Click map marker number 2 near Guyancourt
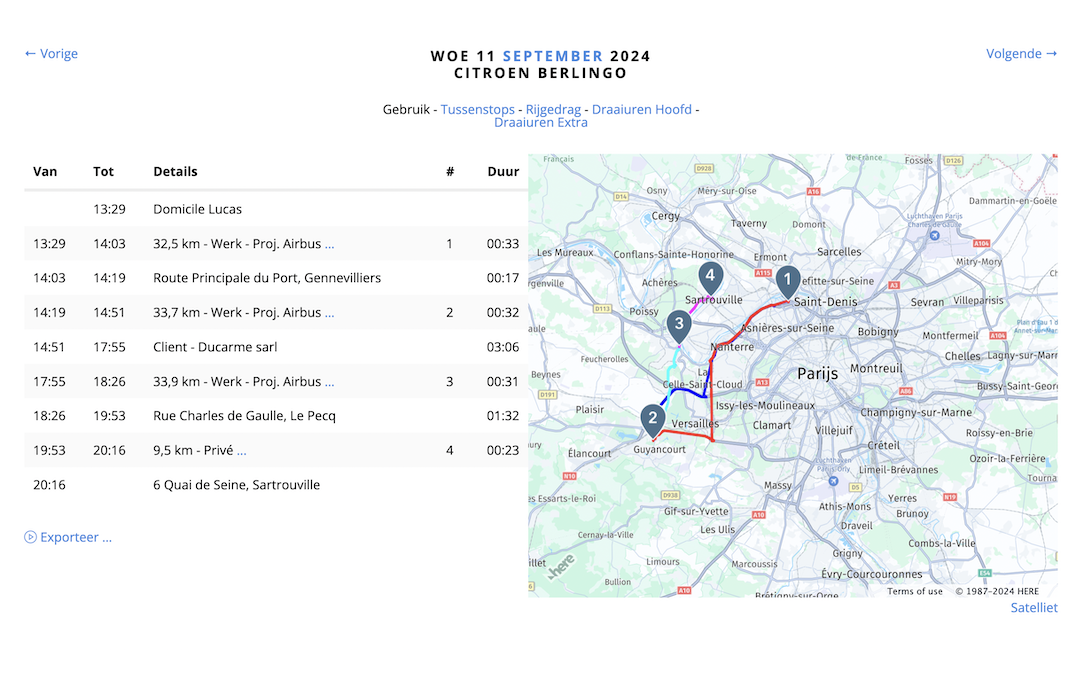Viewport: 1080px width, 680px height. [x=652, y=420]
